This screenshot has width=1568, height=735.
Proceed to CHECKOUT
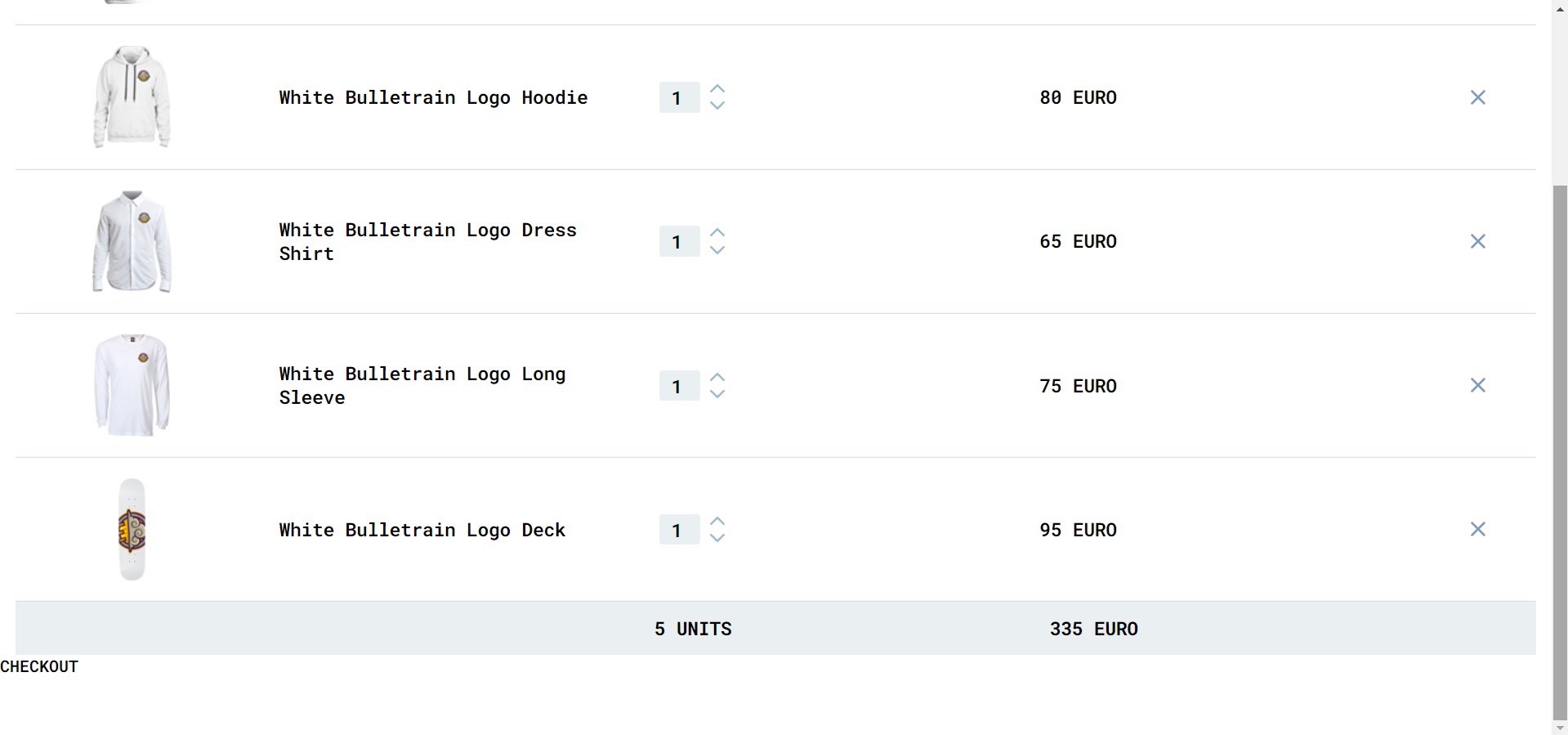pos(39,666)
